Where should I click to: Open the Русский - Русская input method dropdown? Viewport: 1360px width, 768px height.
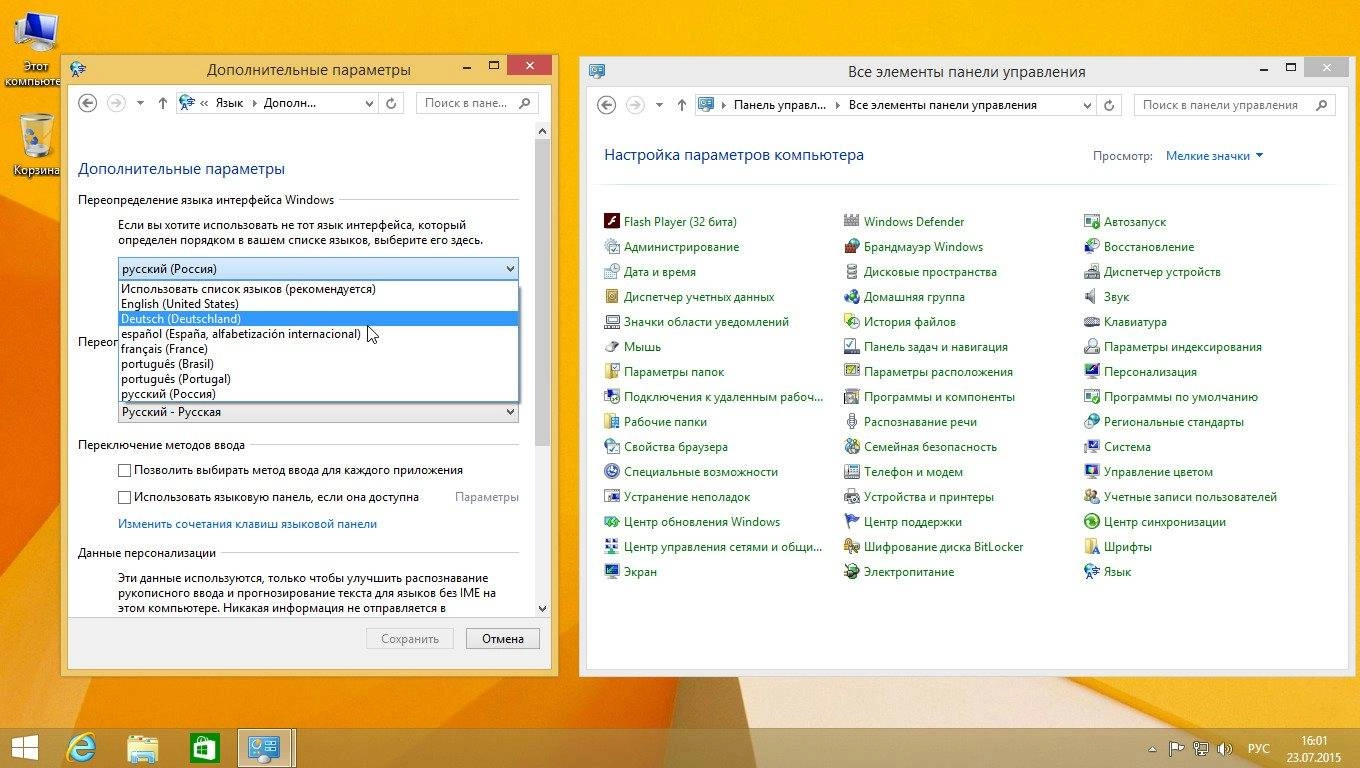pos(318,412)
